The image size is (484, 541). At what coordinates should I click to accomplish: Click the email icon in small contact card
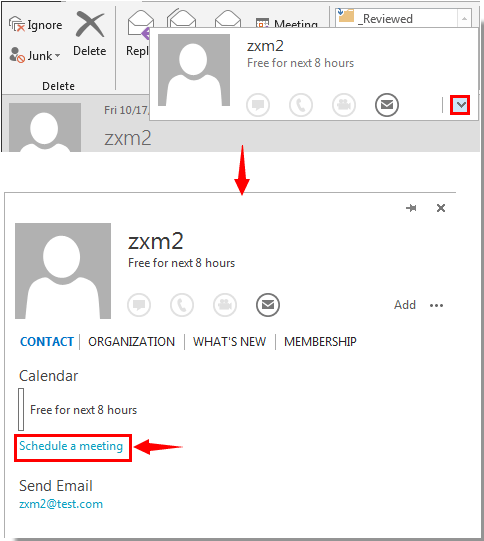(387, 105)
